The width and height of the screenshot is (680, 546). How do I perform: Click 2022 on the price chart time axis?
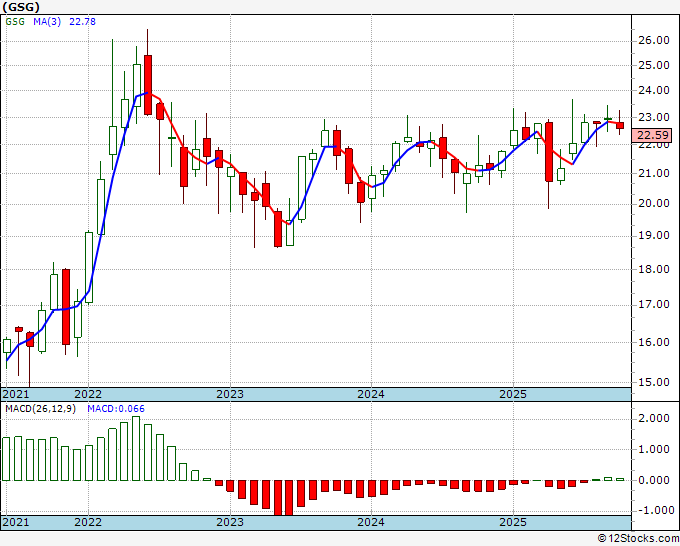88,394
